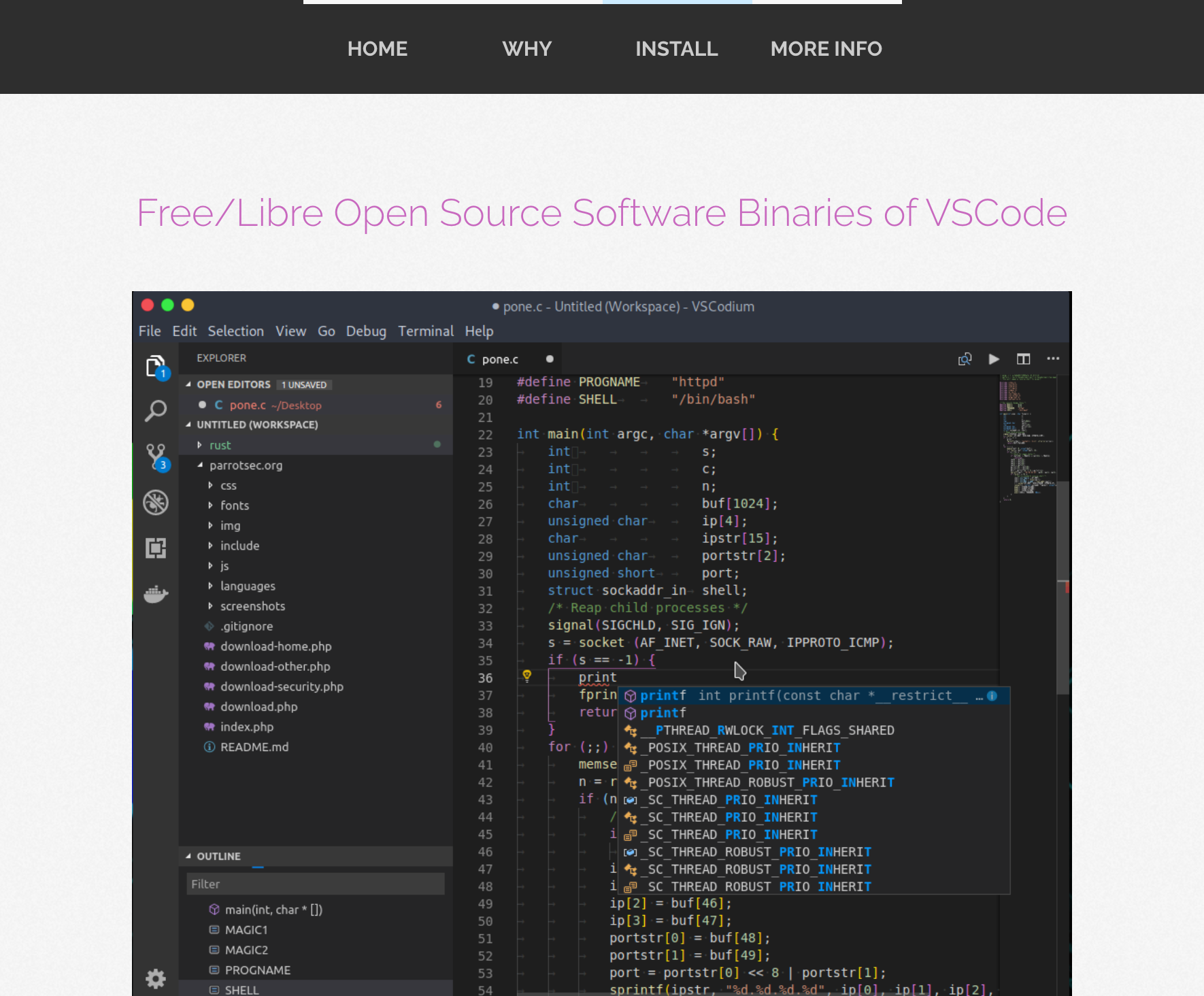
Task: Open the Terminal menu
Action: pos(426,331)
